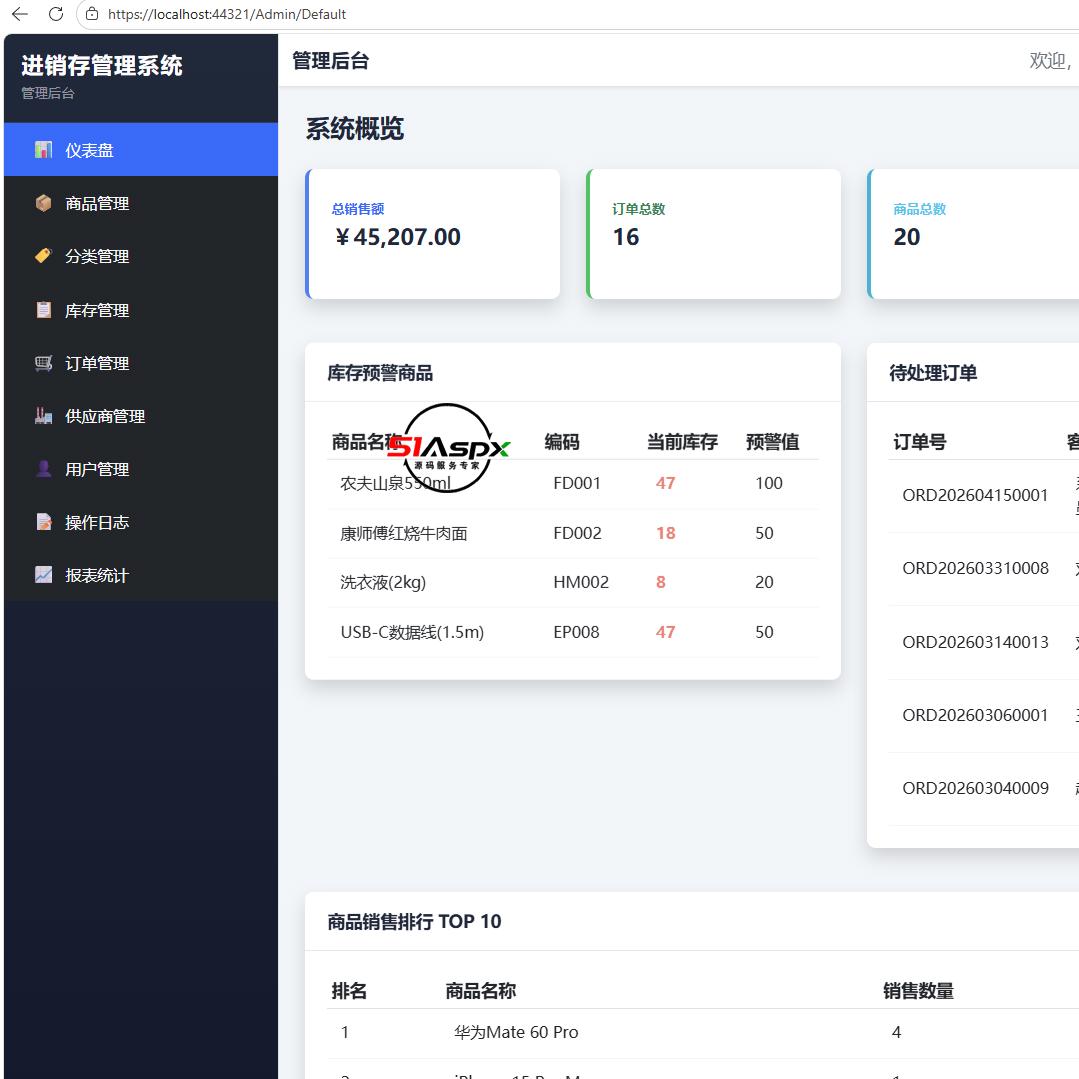1079x1079 pixels.
Task: Click order ORD202603140013
Action: (x=975, y=642)
